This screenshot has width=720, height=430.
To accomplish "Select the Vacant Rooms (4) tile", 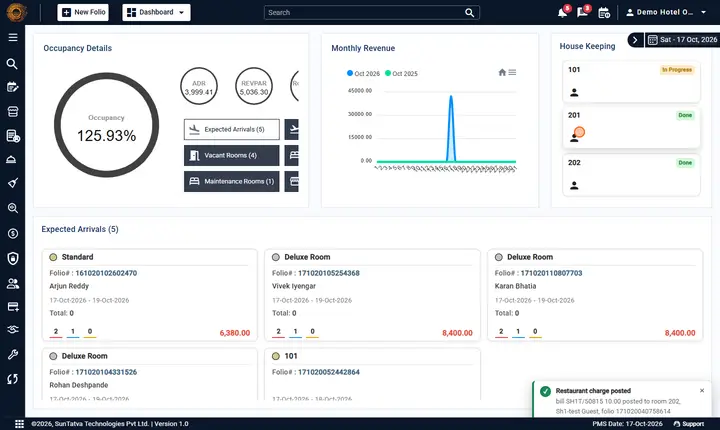I will coord(231,155).
